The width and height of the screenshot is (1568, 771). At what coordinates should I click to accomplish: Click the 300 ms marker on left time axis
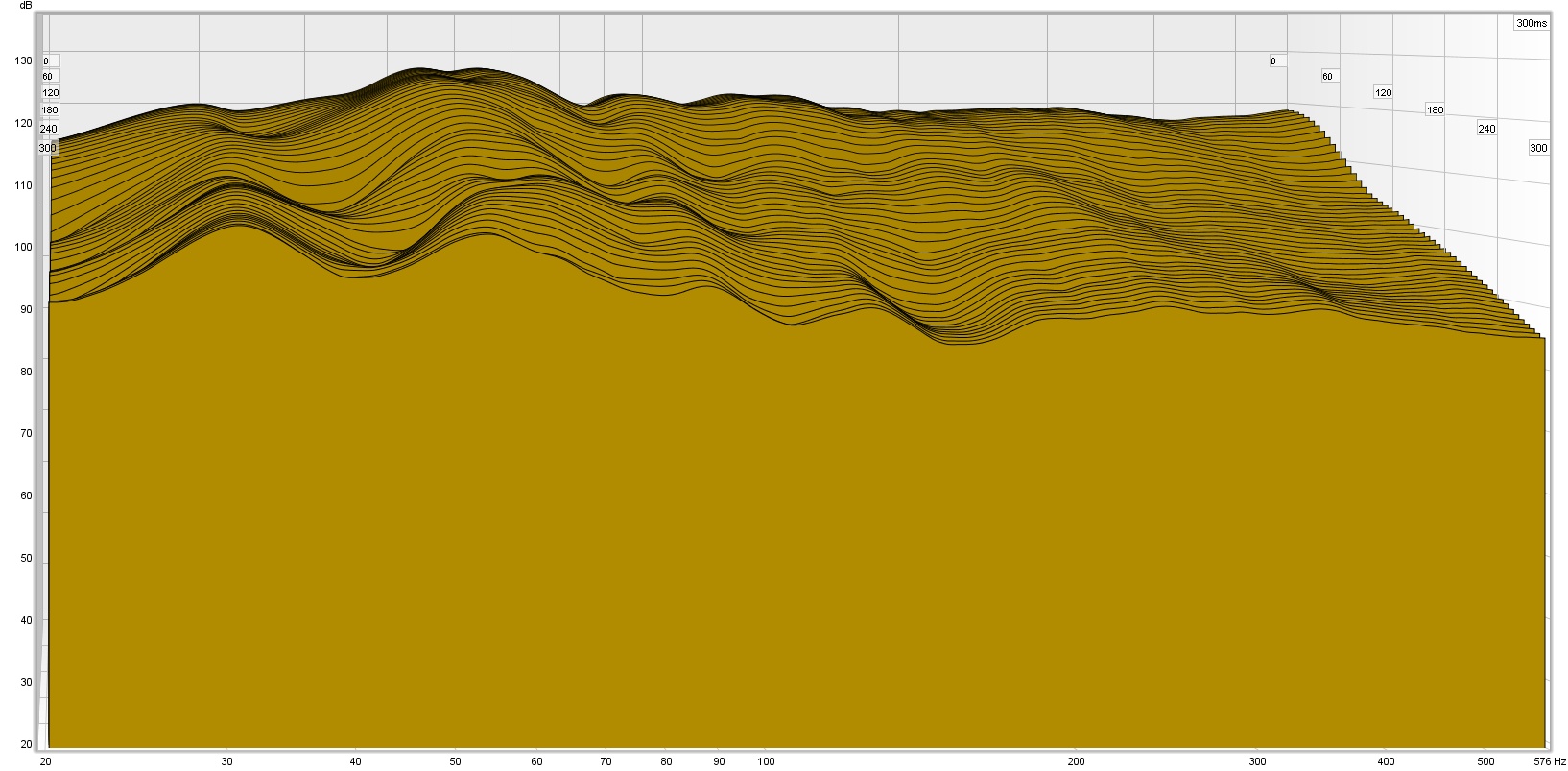48,148
